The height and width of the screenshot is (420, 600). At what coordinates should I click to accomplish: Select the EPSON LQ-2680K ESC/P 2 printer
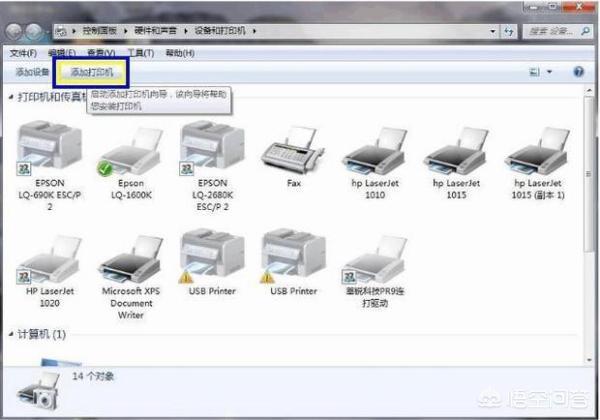point(212,166)
